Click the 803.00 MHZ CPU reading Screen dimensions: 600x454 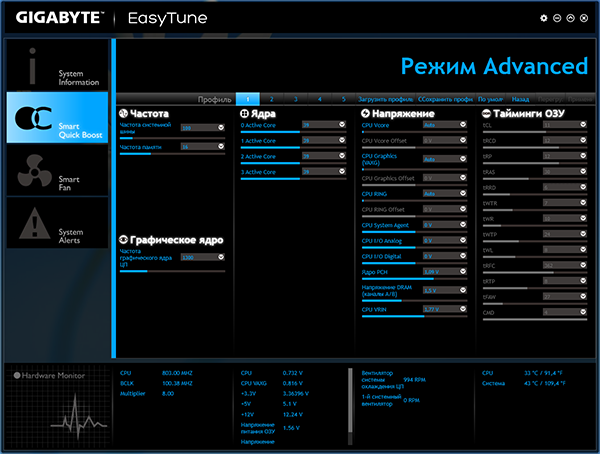177,373
